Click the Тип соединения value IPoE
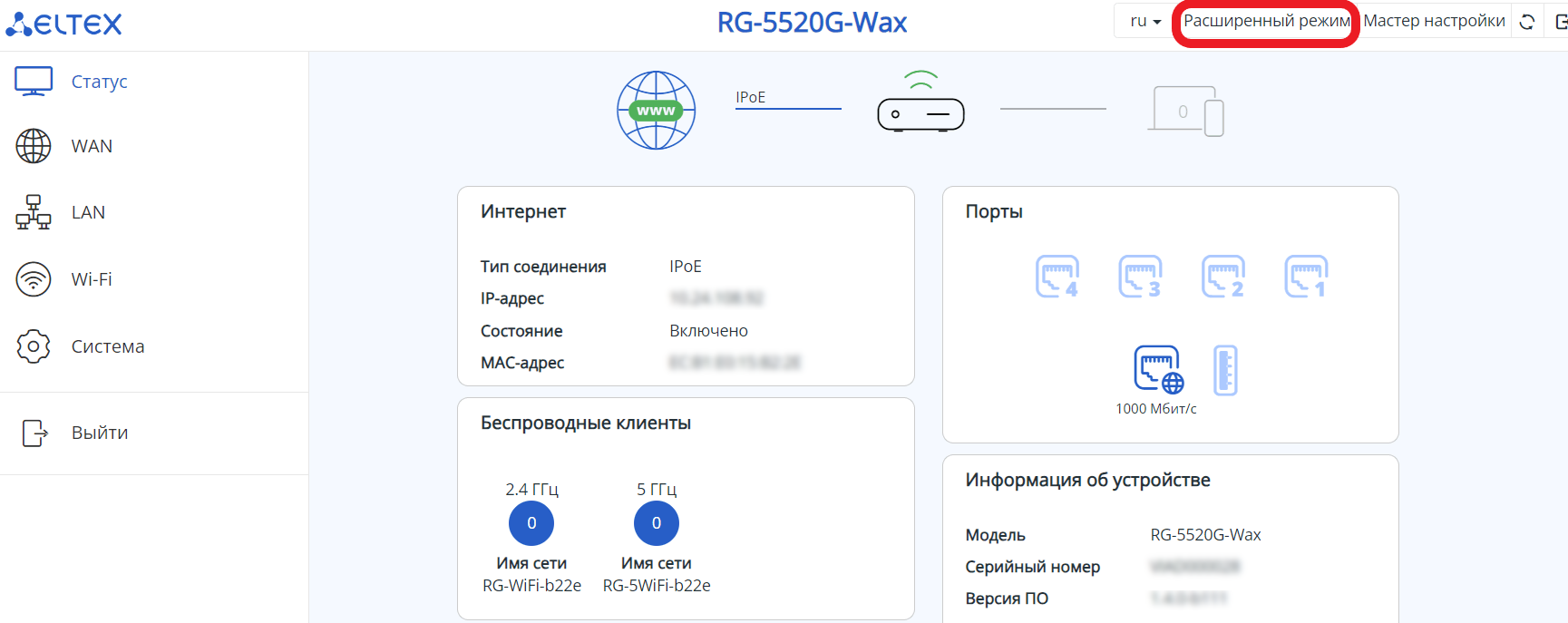 point(686,267)
